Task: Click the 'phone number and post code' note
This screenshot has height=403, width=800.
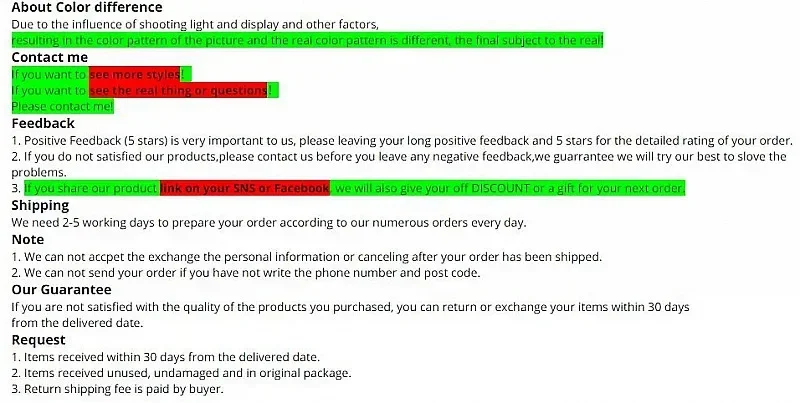Action: click(x=246, y=273)
